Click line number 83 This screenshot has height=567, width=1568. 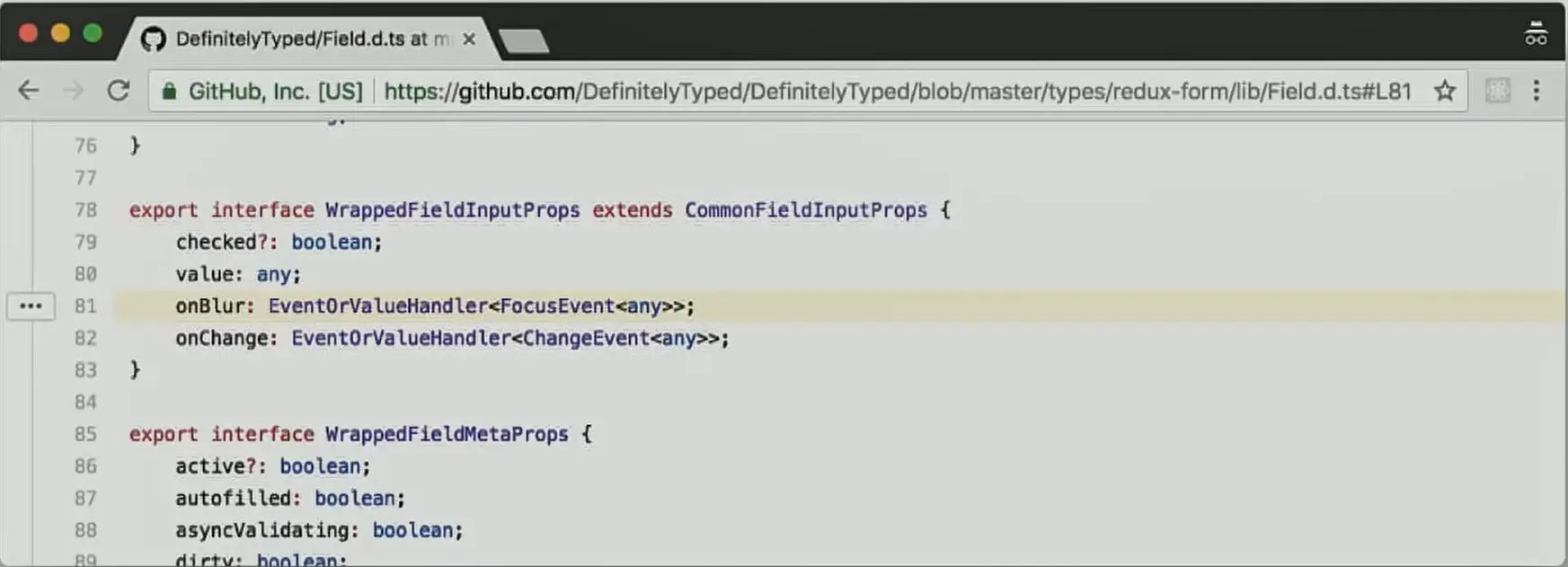(x=85, y=370)
